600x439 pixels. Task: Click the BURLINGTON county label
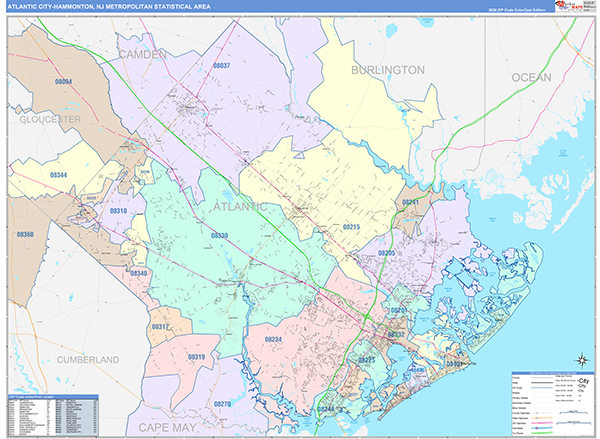[x=387, y=70]
